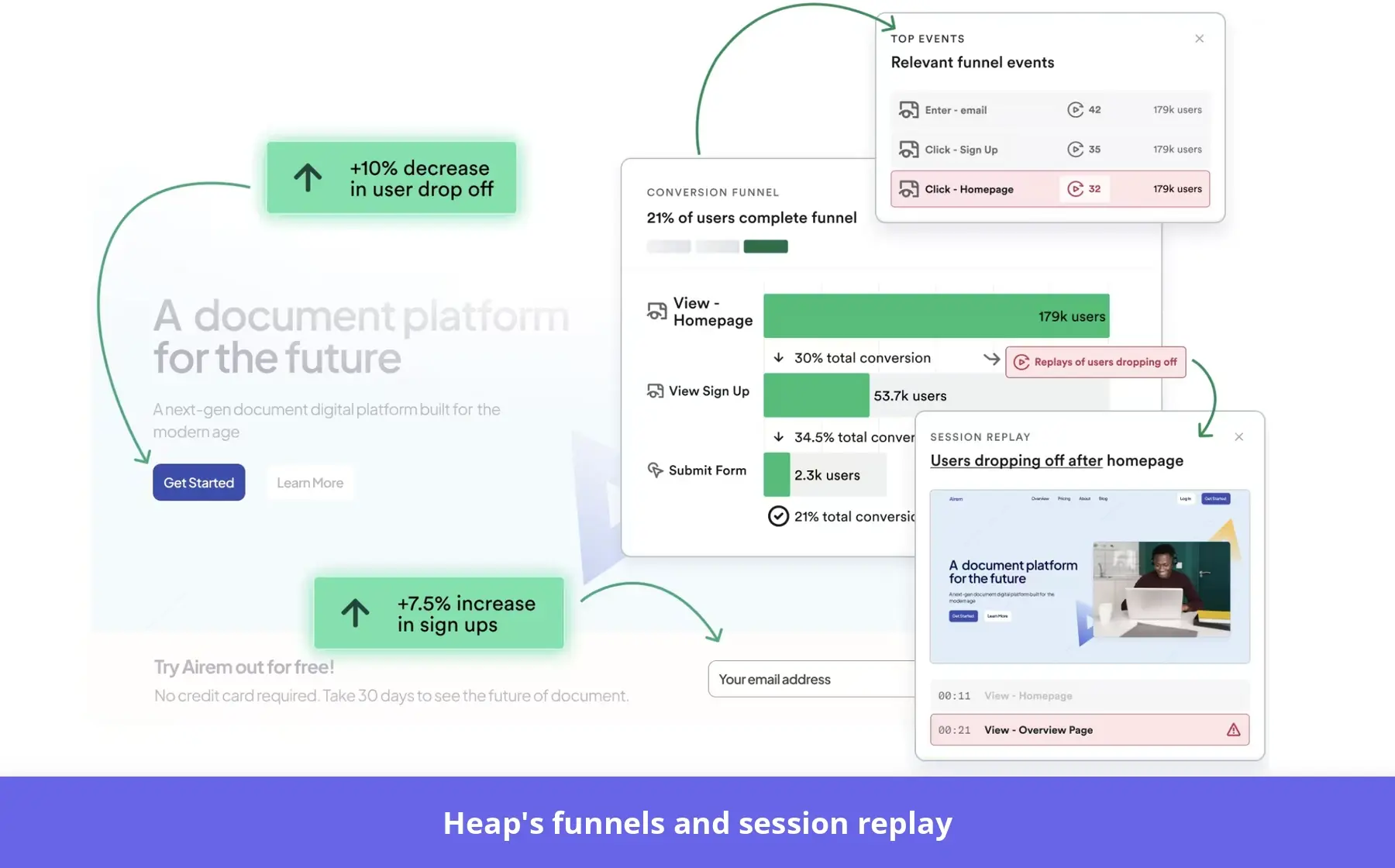The image size is (1395, 868).
Task: Click the down arrow by 30% total conversion
Action: pyautogui.click(x=779, y=357)
